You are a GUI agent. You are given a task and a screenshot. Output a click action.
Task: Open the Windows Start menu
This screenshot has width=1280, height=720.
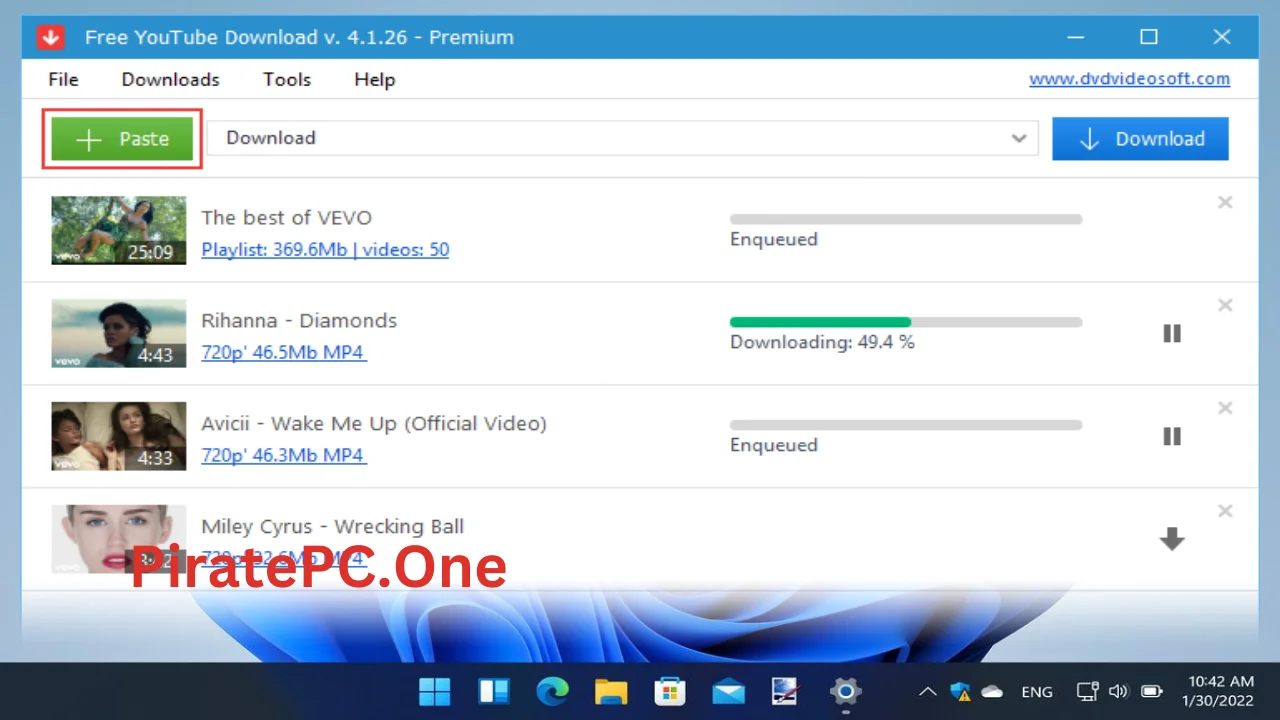point(435,691)
